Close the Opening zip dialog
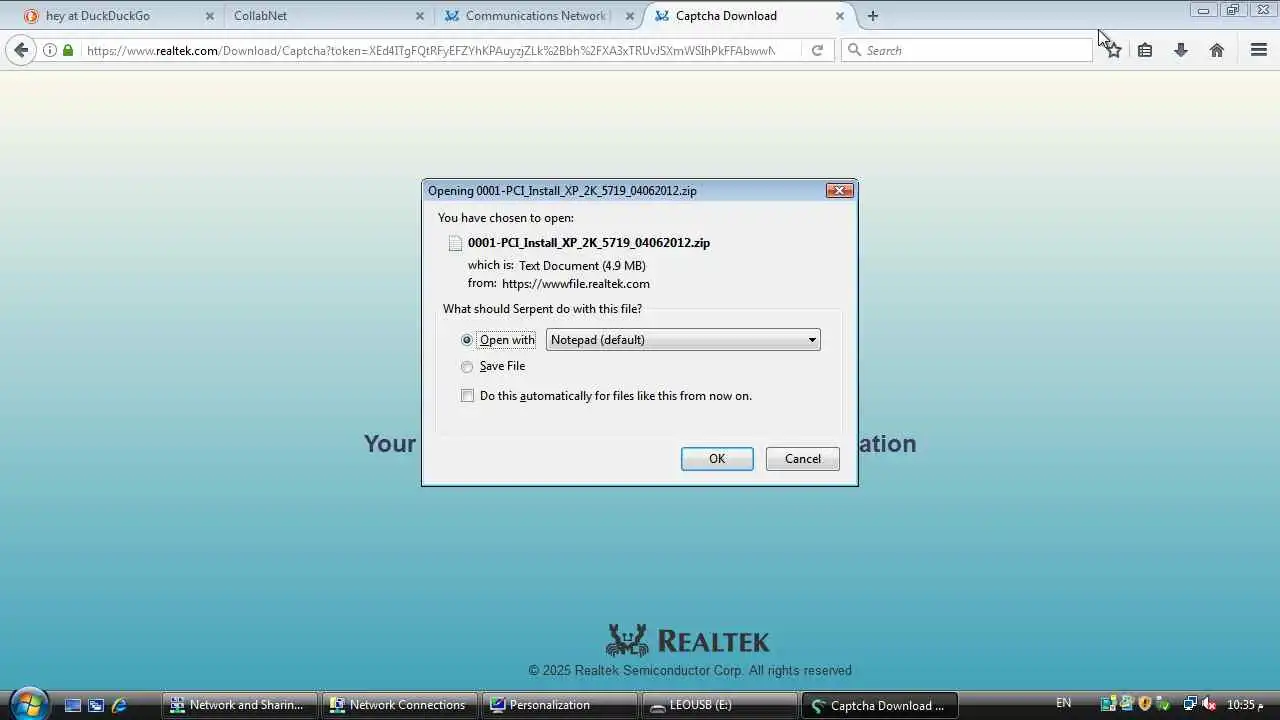Viewport: 1280px width, 720px height. [x=840, y=191]
